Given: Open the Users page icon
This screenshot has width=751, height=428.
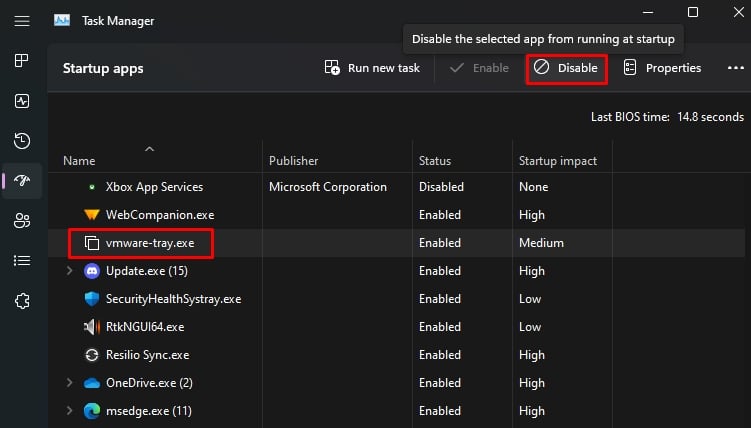Looking at the screenshot, I should 21,221.
